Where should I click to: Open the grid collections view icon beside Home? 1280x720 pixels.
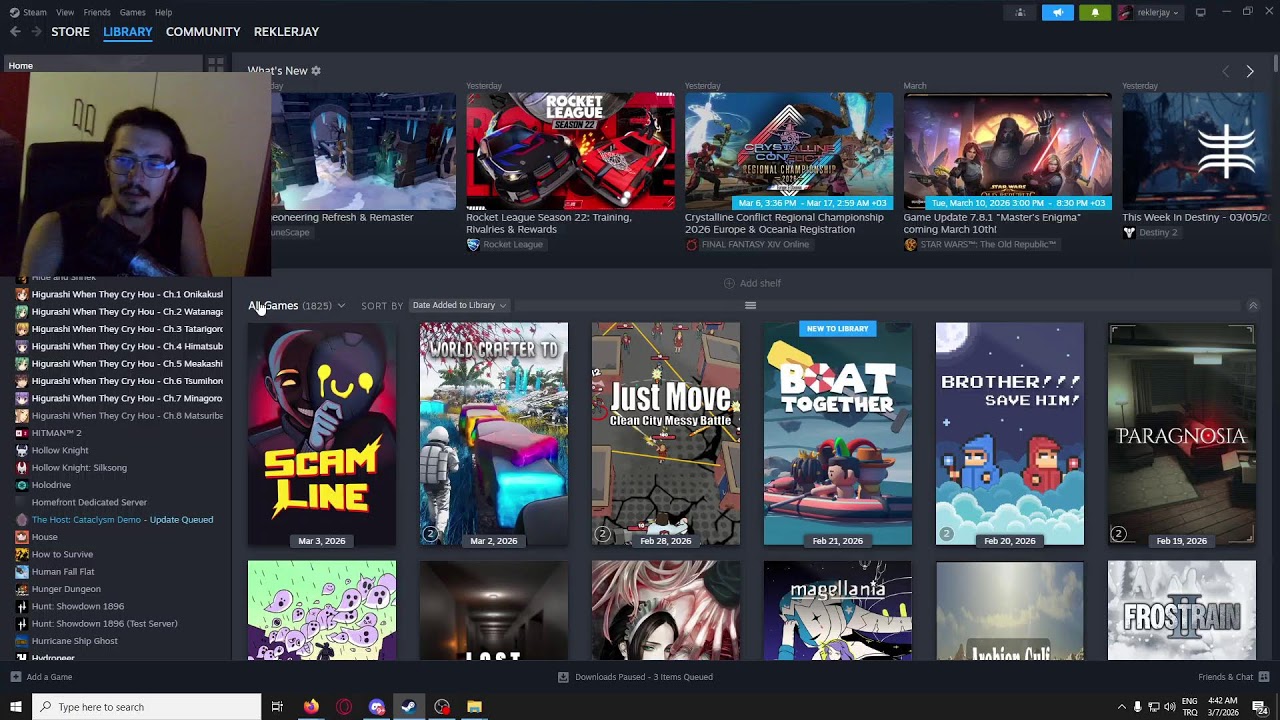(x=215, y=65)
